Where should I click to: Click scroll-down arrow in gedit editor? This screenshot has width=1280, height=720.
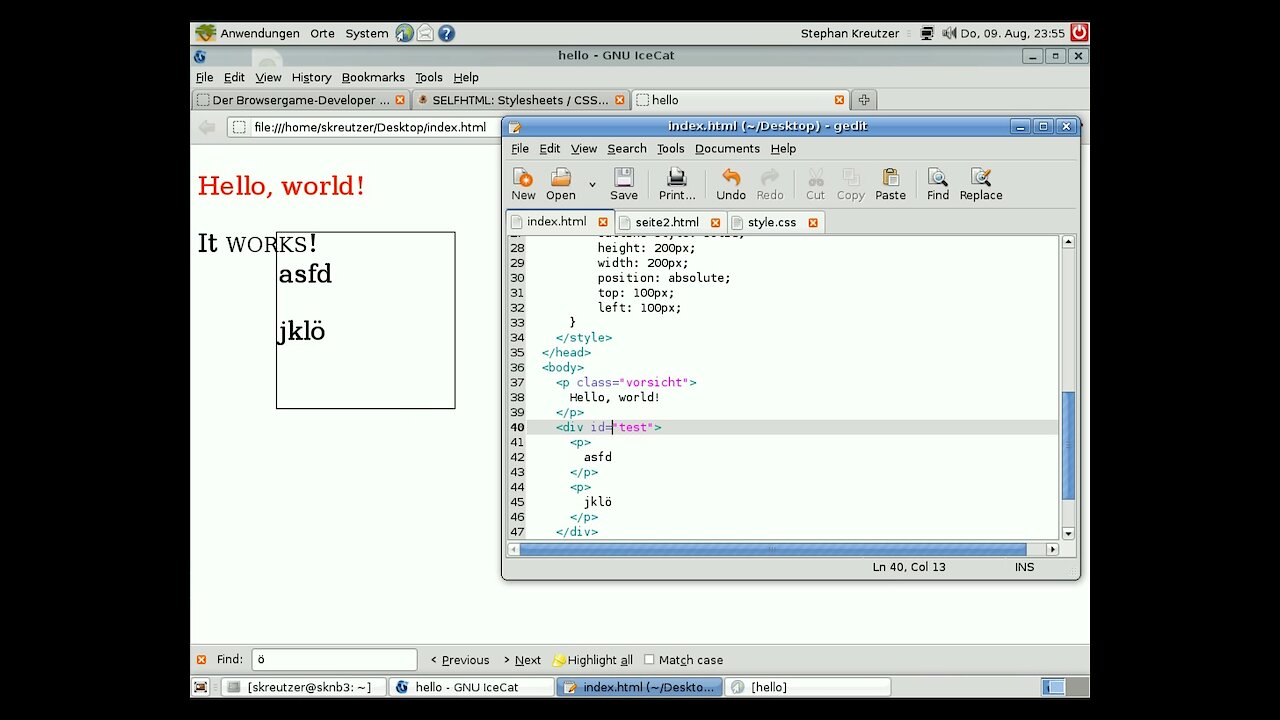click(x=1068, y=533)
